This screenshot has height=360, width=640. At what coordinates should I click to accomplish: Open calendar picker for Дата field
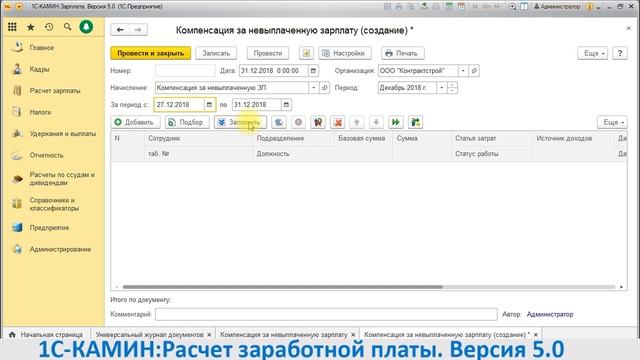tap(313, 71)
